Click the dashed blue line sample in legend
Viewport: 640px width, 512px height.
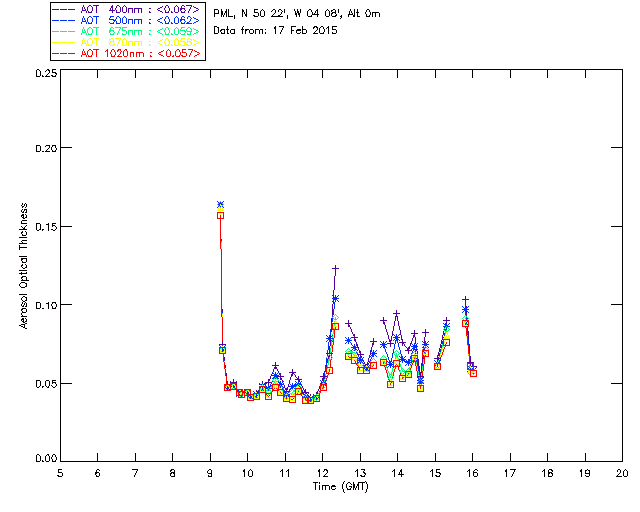(x=64, y=20)
